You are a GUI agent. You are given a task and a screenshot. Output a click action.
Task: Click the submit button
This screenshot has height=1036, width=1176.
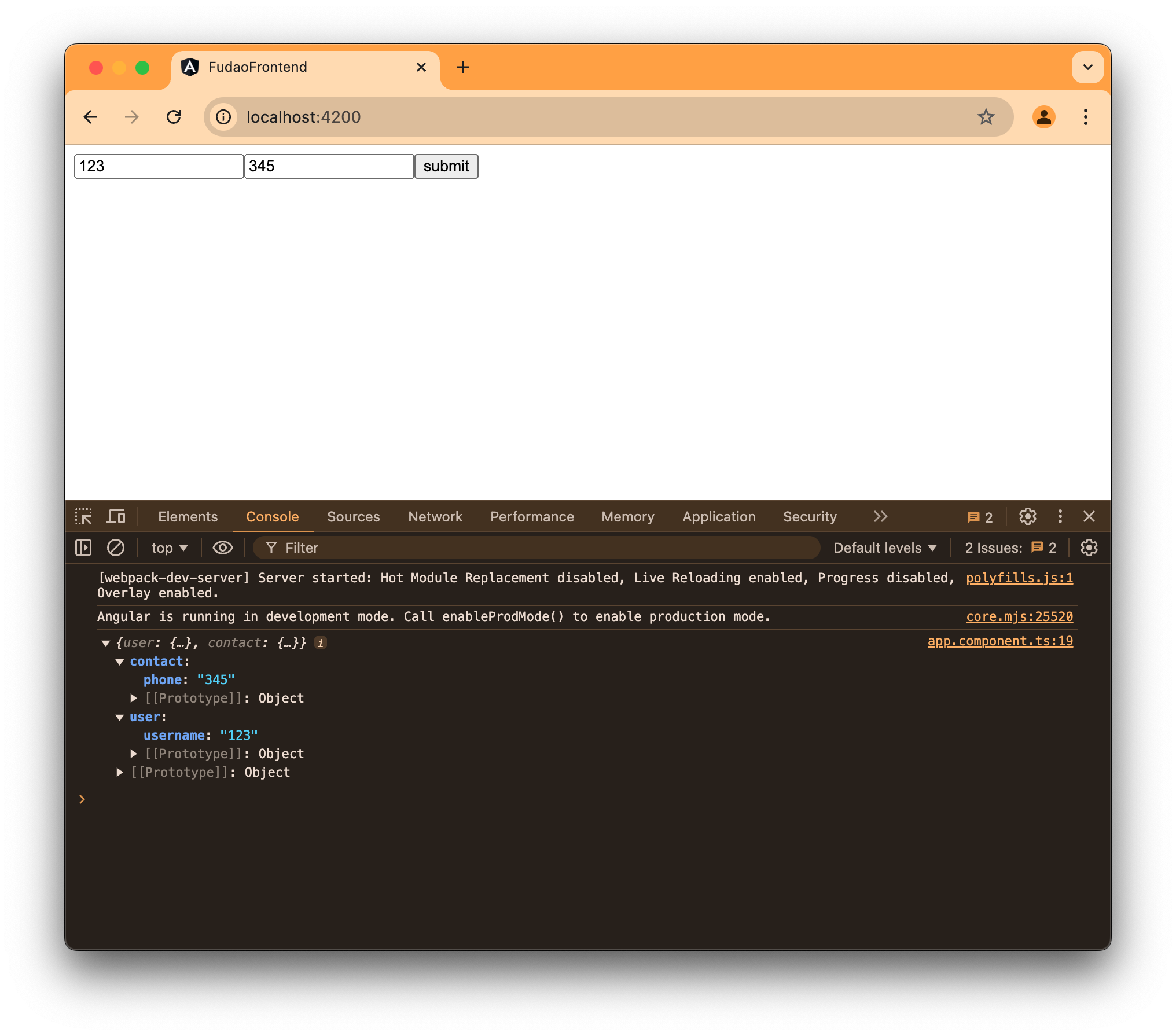[x=446, y=166]
